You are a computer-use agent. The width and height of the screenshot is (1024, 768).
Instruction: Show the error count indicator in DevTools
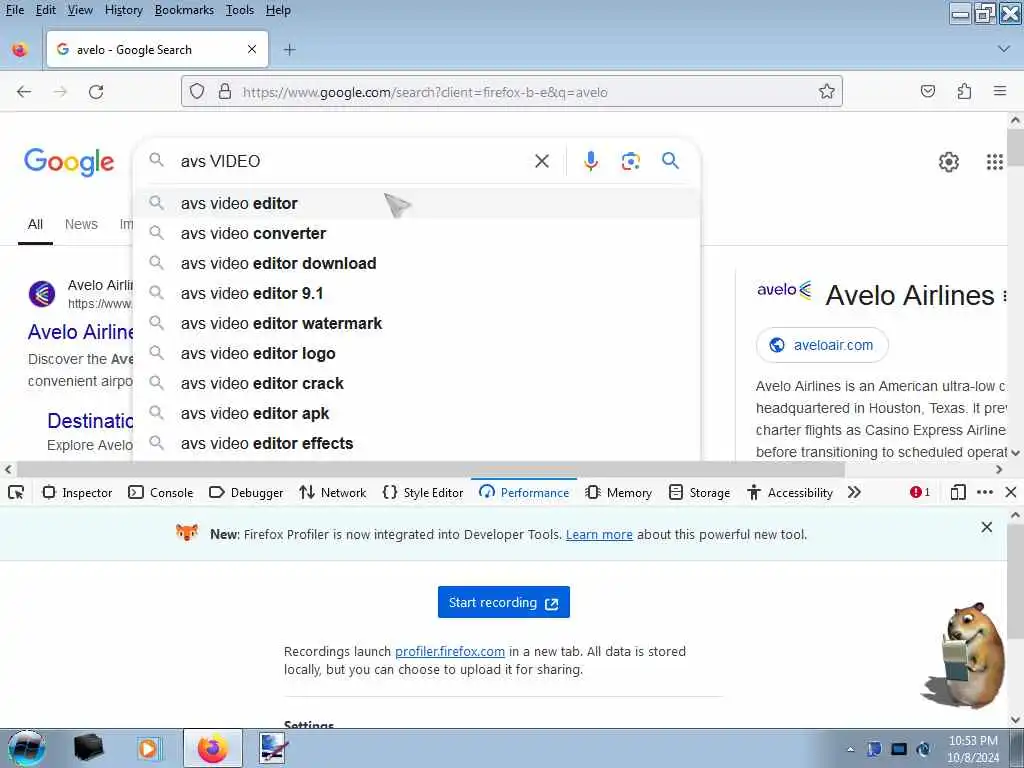click(x=920, y=492)
